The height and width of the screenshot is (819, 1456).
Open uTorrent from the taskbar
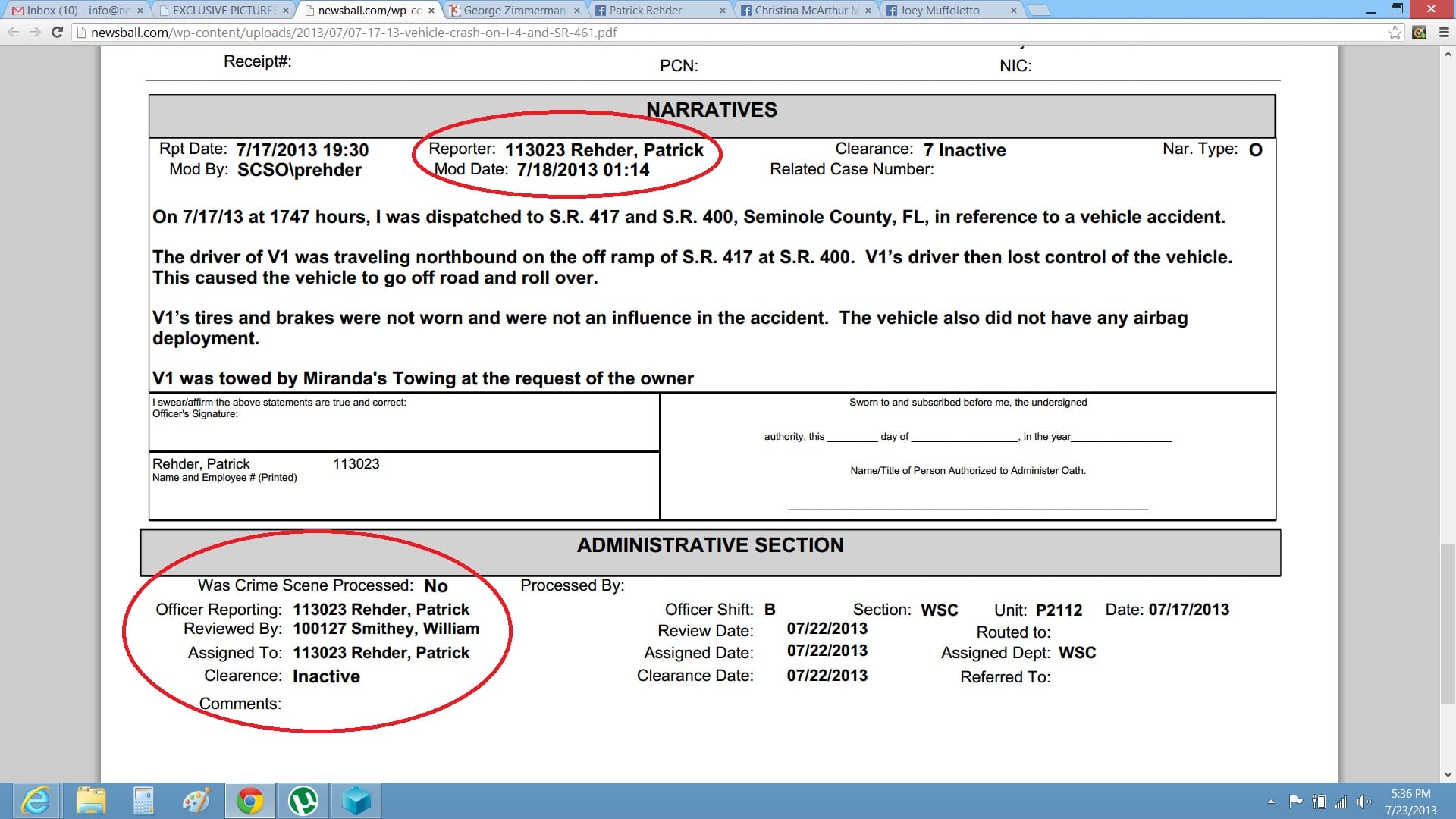[303, 801]
